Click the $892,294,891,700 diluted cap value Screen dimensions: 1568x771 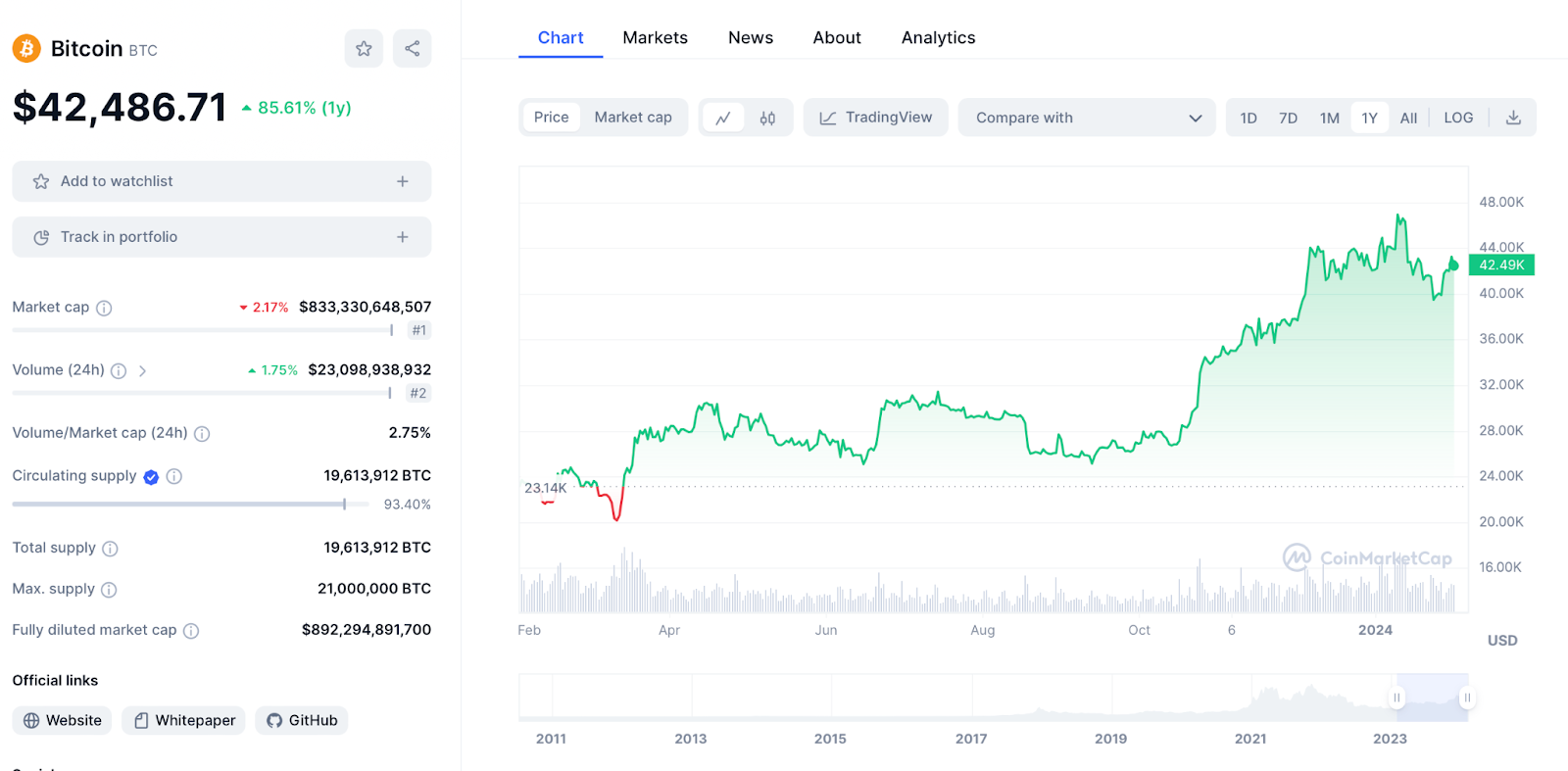[367, 630]
